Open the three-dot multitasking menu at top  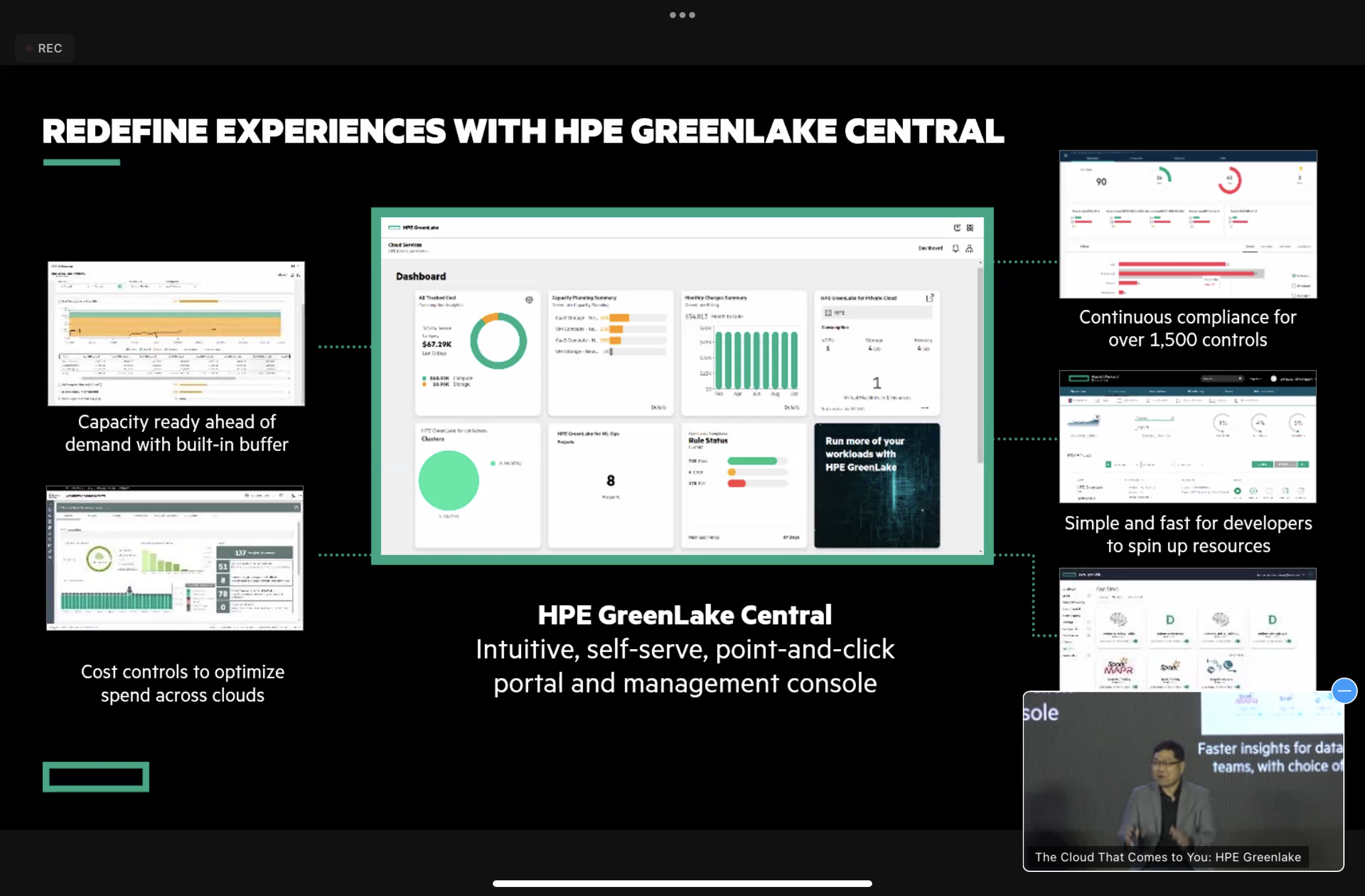click(682, 15)
